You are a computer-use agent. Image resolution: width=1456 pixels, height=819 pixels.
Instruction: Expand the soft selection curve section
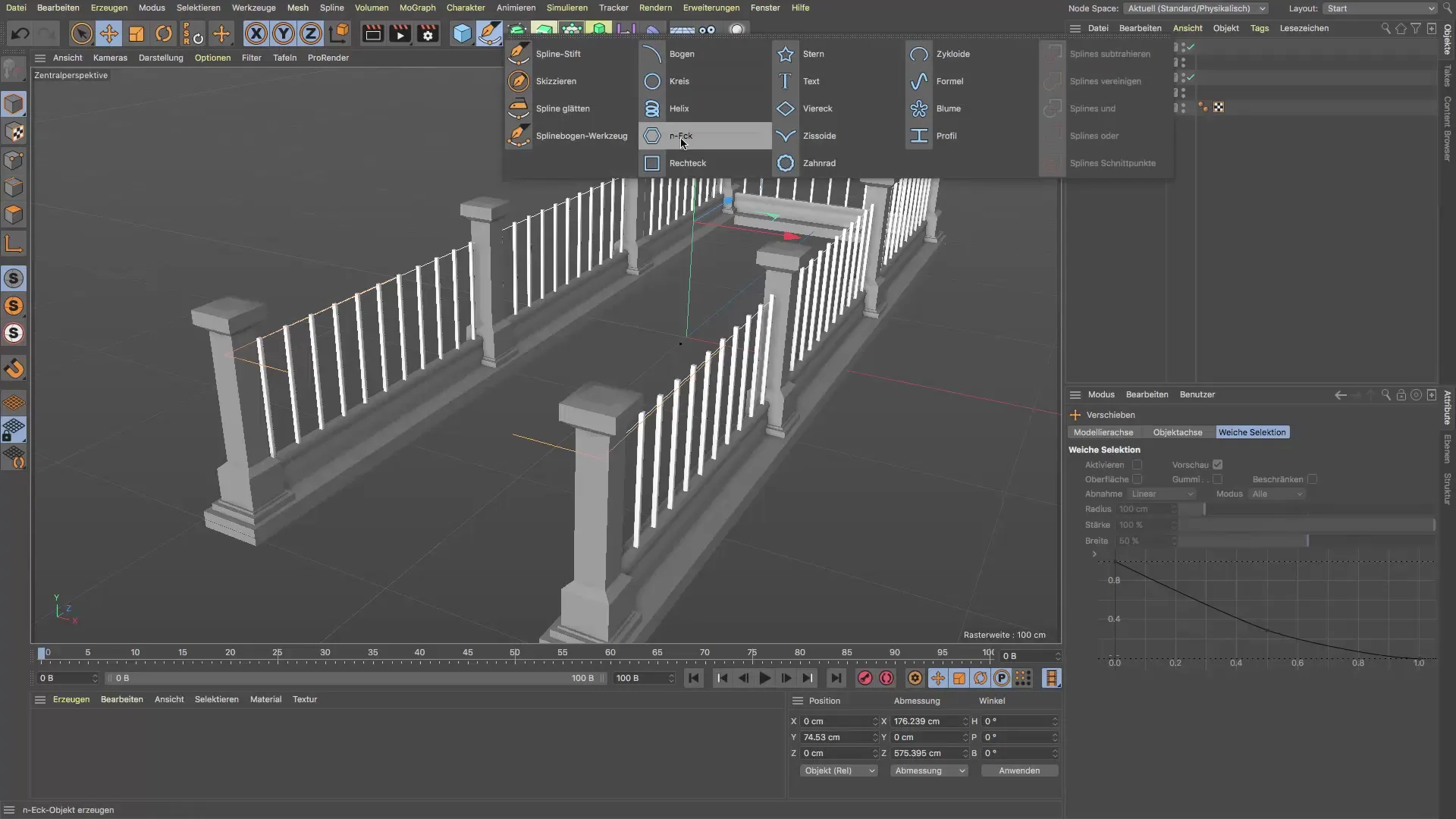[x=1094, y=554]
